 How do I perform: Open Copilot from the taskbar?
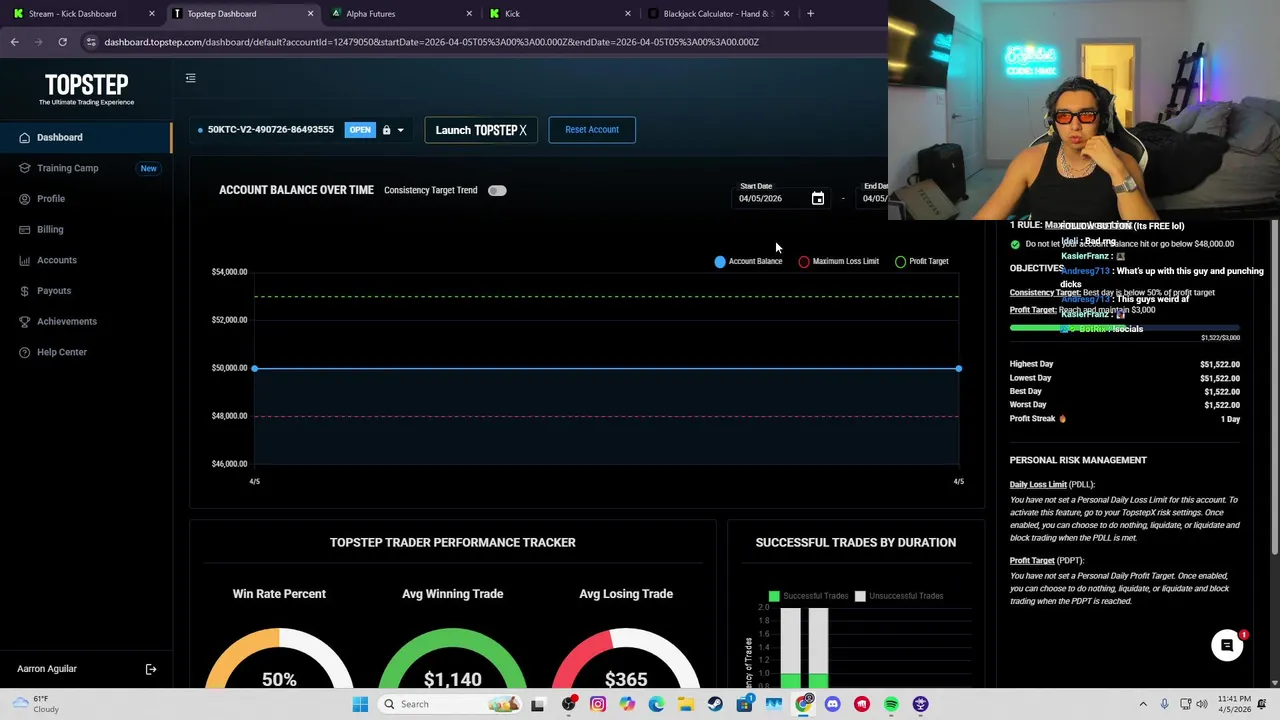627,704
